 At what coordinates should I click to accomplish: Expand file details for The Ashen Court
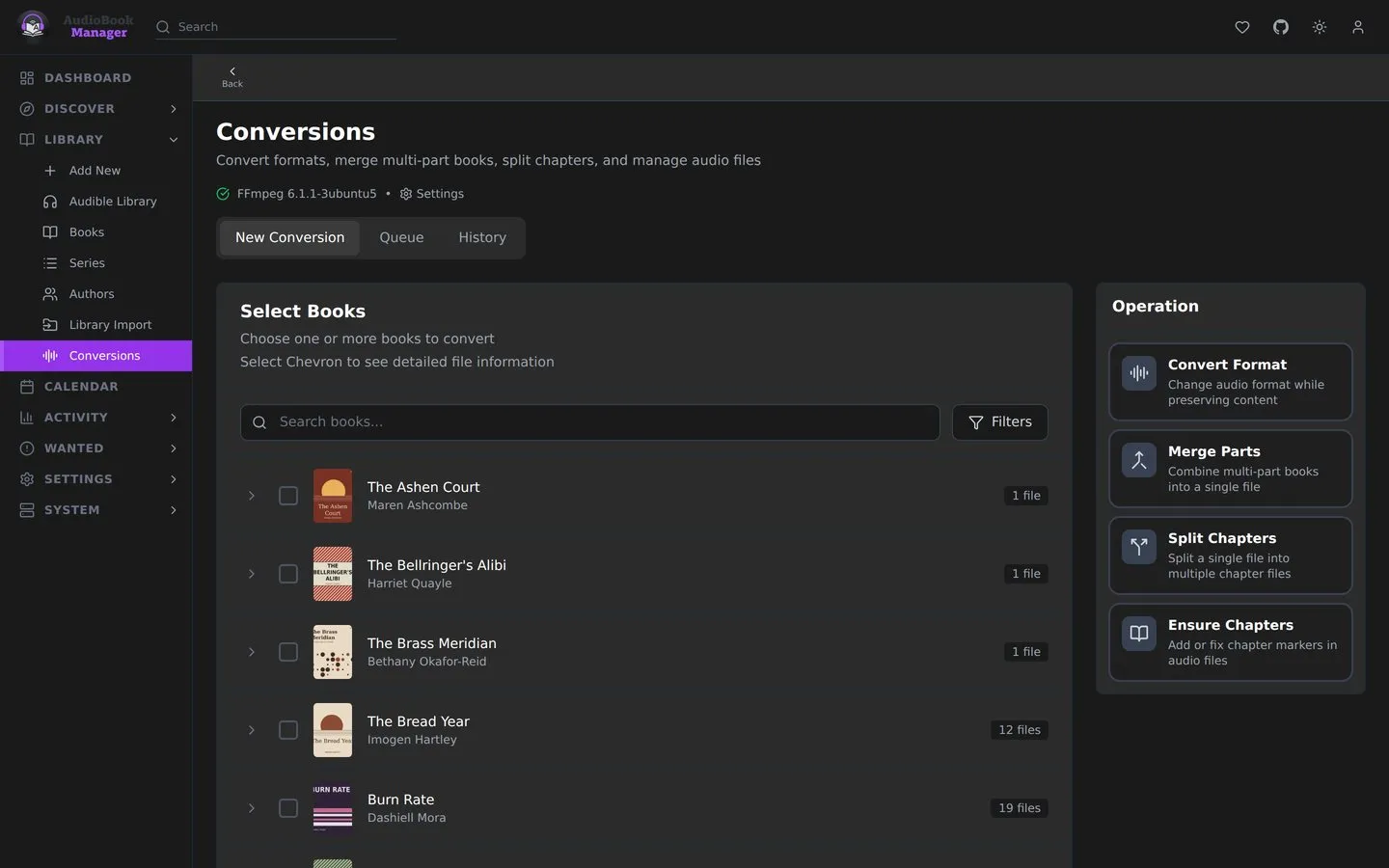tap(252, 496)
